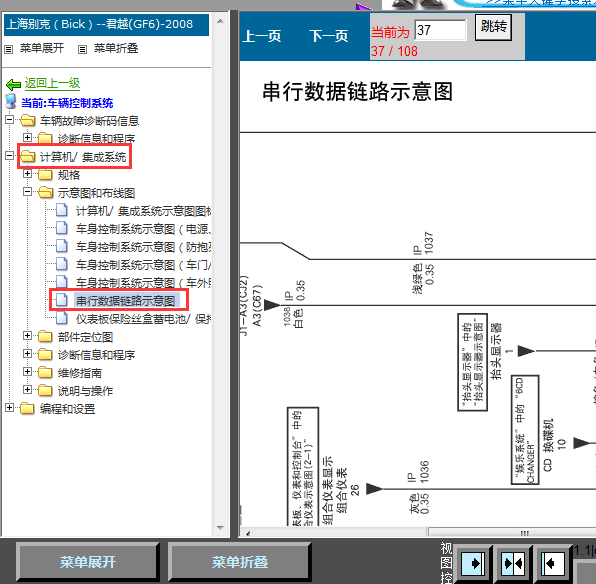
Task: Expand the 维修指南 node
Action: (x=27, y=371)
